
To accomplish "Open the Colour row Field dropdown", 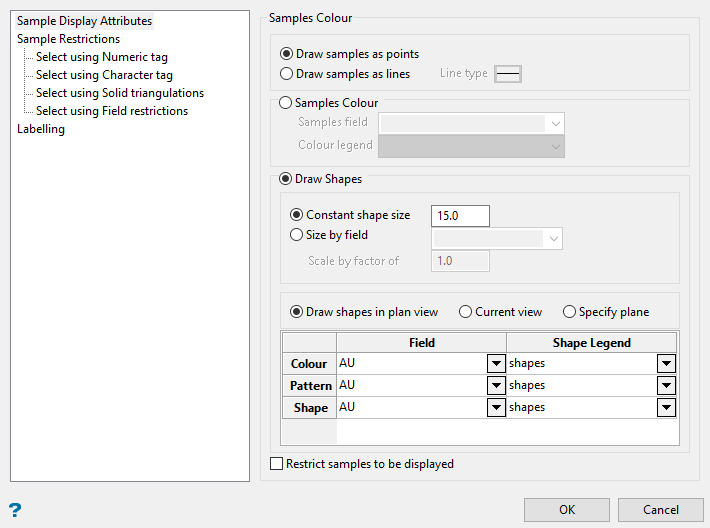I will click(496, 364).
